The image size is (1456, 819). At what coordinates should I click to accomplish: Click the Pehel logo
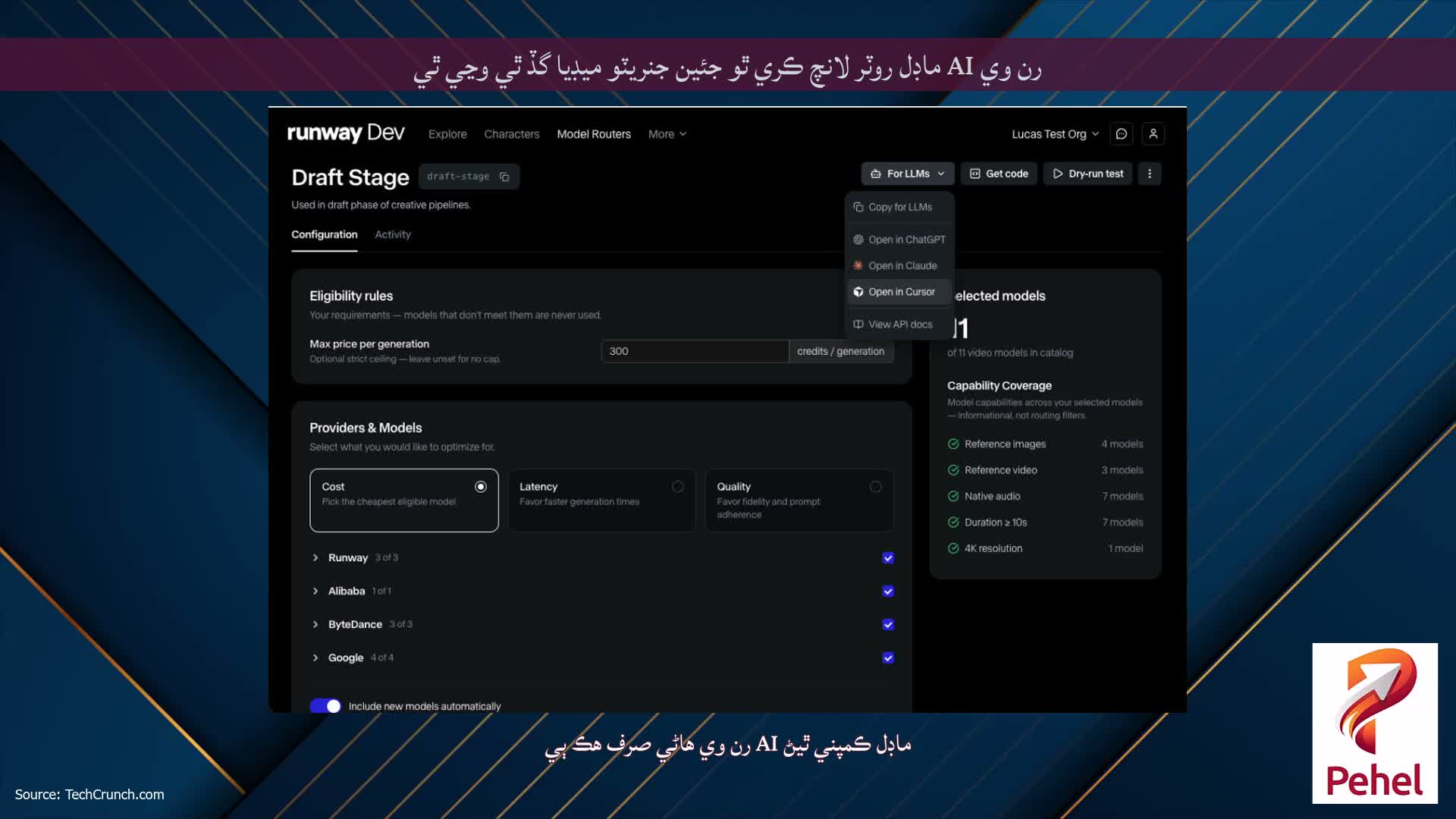tap(1375, 723)
